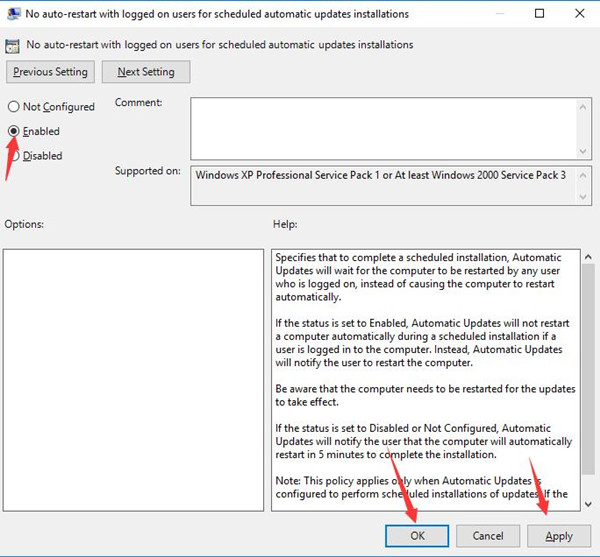Click help paragraph starting 'Specifies that to complete'
The height and width of the screenshot is (557, 600).
418,277
